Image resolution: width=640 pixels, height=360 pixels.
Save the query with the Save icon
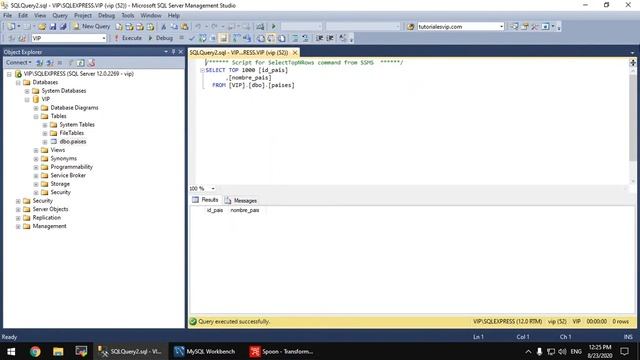(x=53, y=27)
